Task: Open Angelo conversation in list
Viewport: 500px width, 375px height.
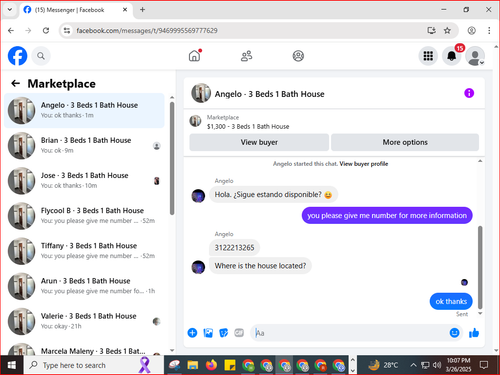Action: point(84,110)
